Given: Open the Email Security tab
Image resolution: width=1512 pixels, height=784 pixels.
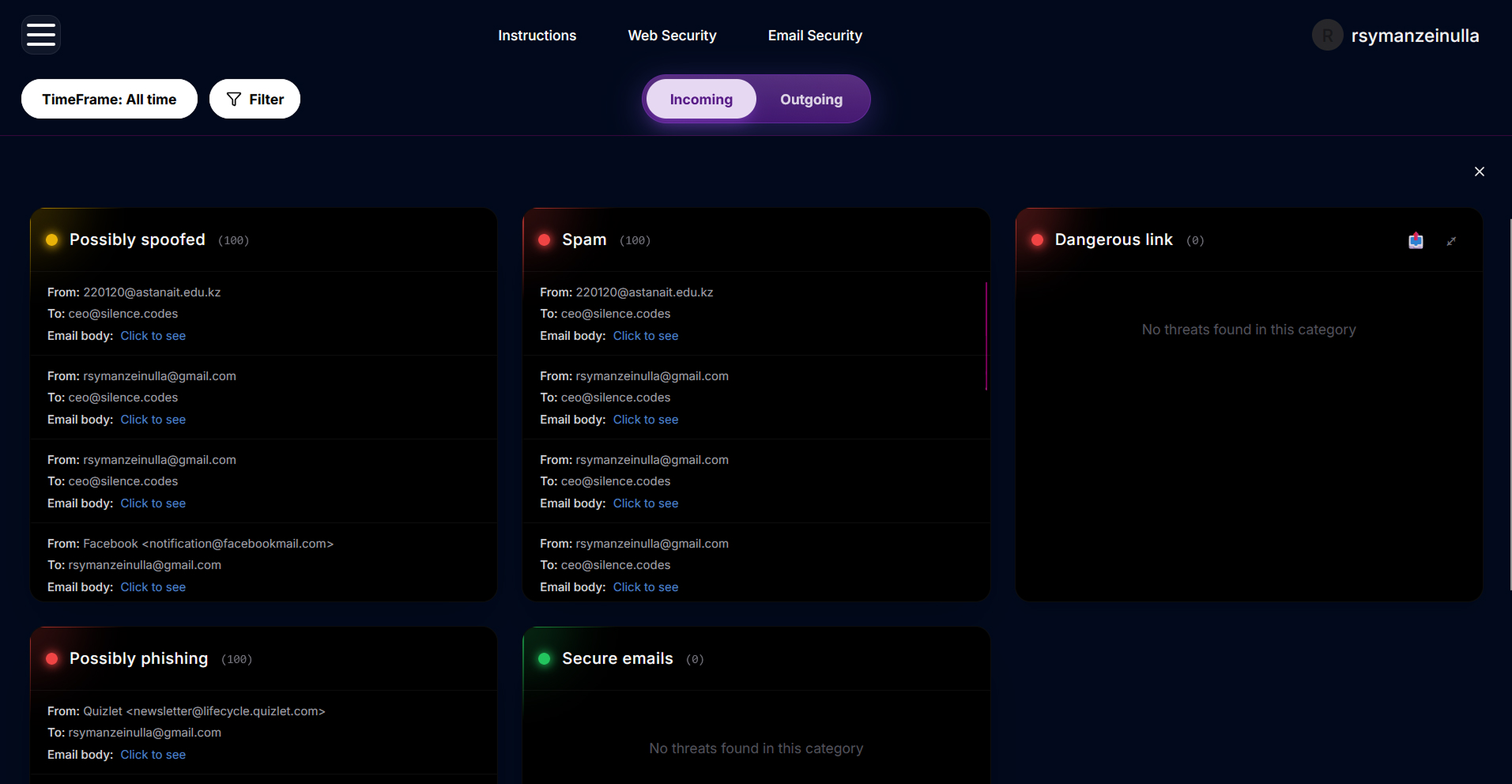Looking at the screenshot, I should (x=815, y=36).
